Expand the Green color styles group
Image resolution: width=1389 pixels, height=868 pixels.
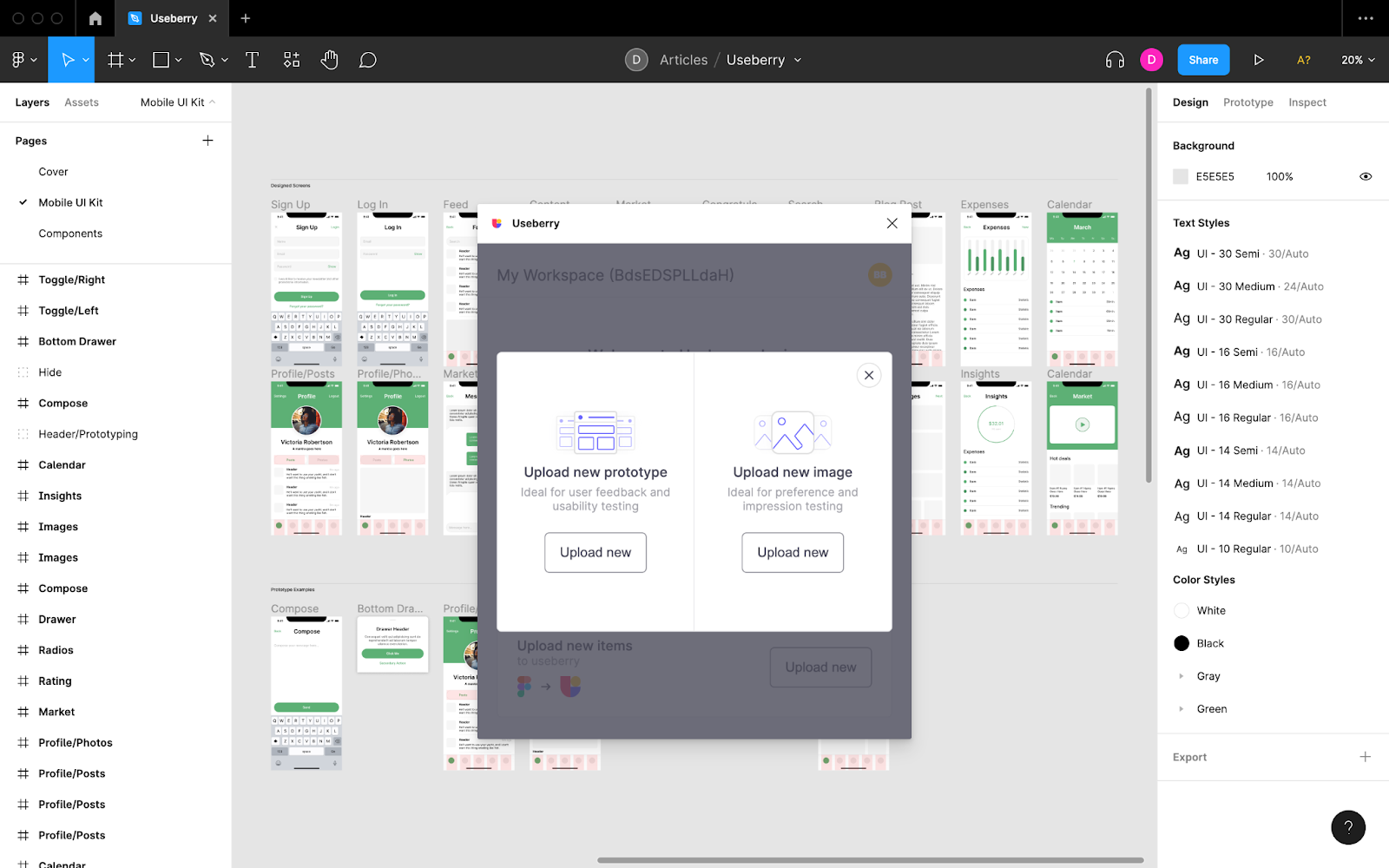(x=1182, y=709)
